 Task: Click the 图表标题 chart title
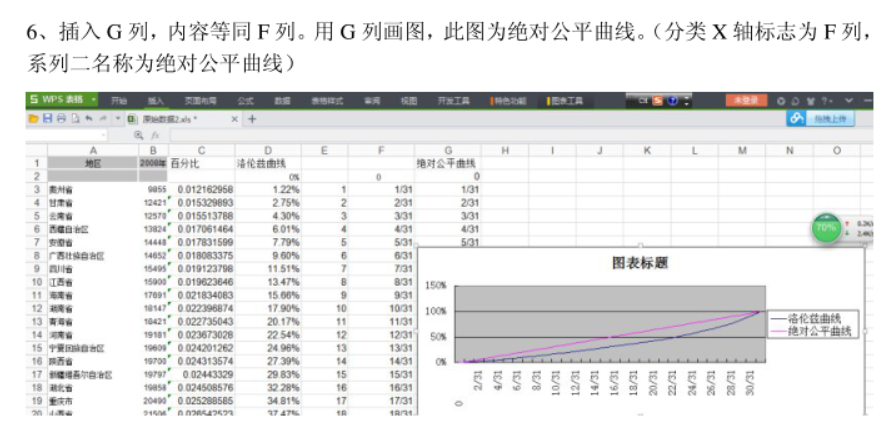click(x=640, y=264)
